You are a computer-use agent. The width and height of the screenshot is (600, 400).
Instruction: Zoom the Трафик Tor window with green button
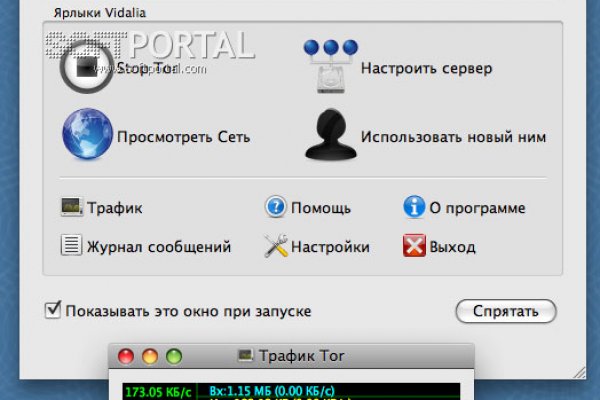174,356
